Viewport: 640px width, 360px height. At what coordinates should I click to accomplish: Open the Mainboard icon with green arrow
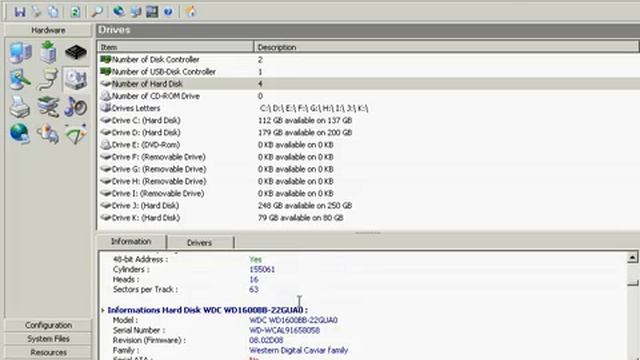pyautogui.click(x=48, y=52)
